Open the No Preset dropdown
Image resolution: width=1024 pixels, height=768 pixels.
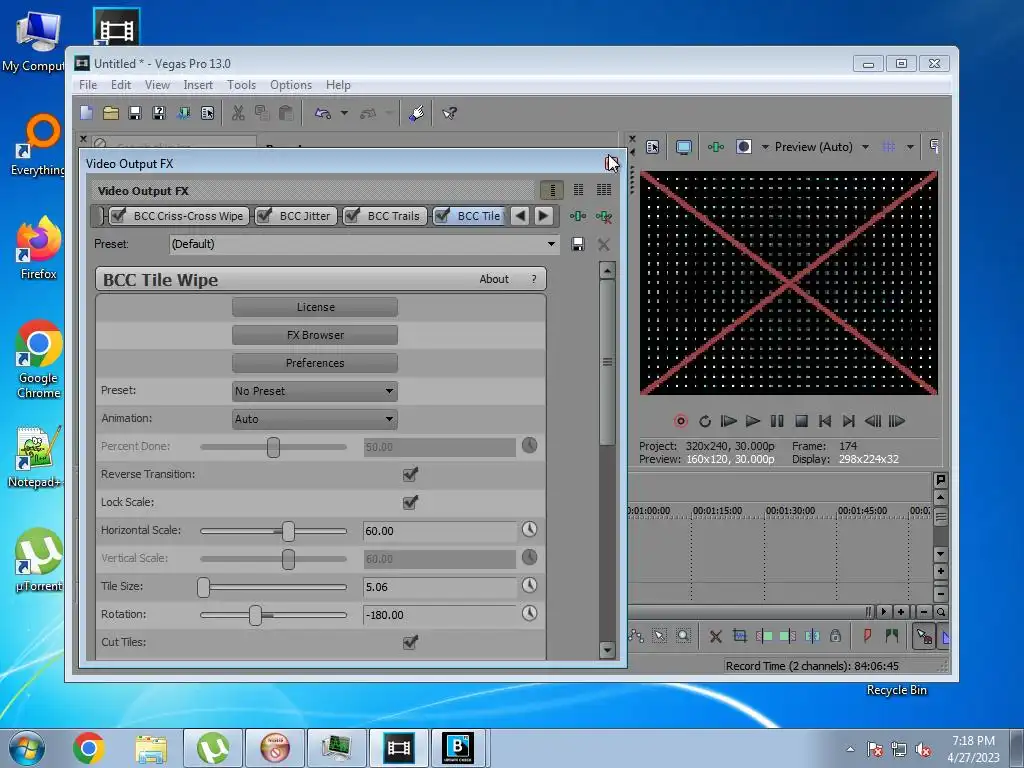315,391
